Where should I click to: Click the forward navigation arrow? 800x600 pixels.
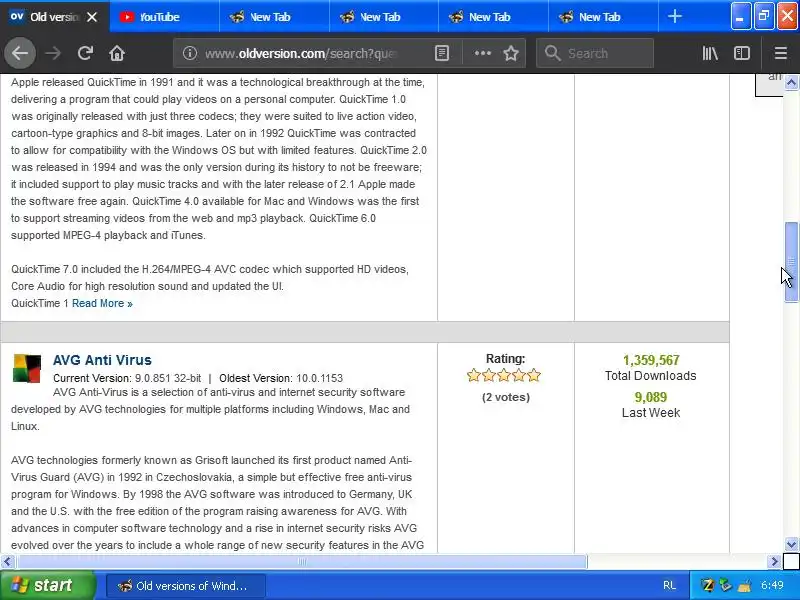(53, 53)
